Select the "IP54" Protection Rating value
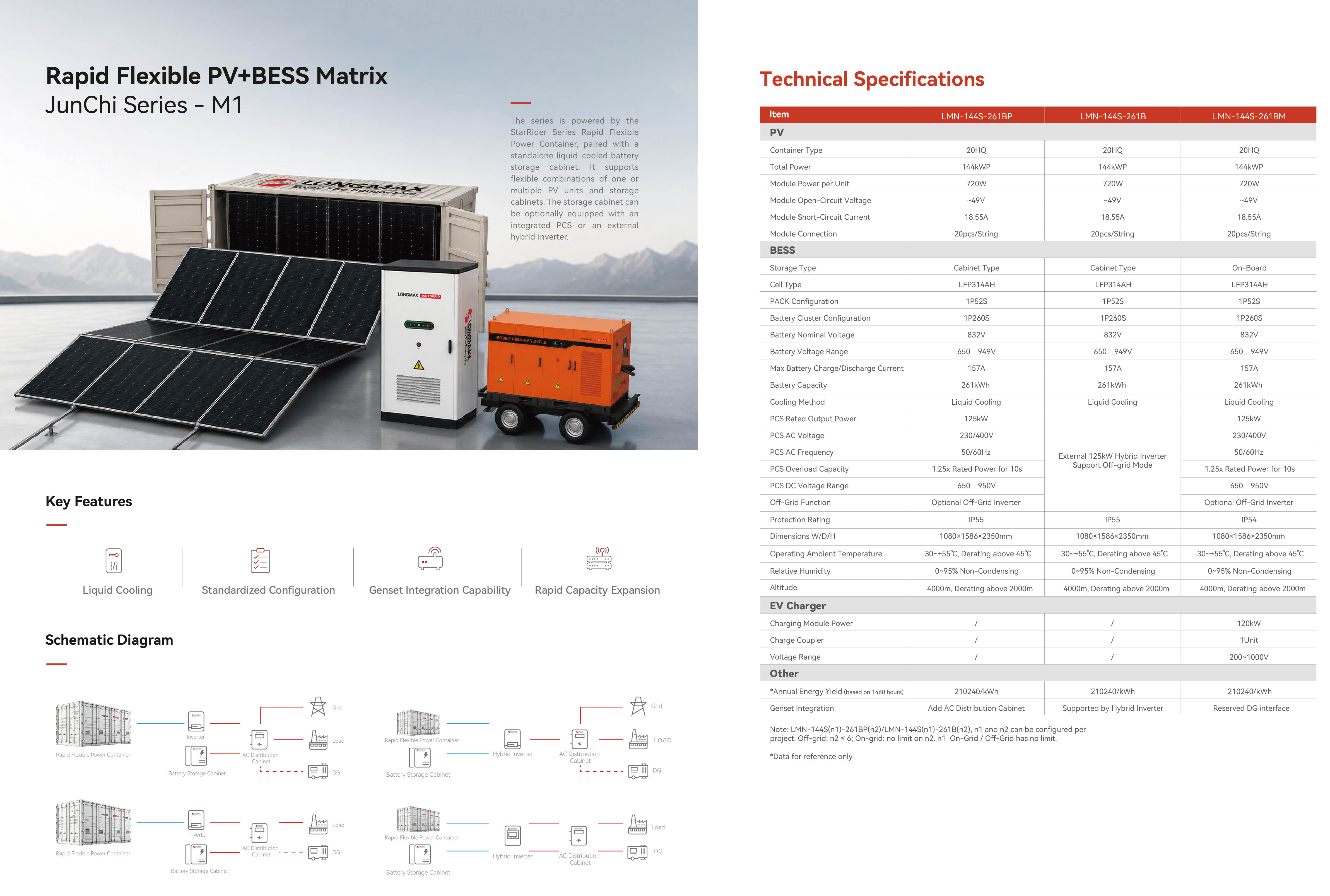This screenshot has height=896, width=1330. click(1249, 520)
